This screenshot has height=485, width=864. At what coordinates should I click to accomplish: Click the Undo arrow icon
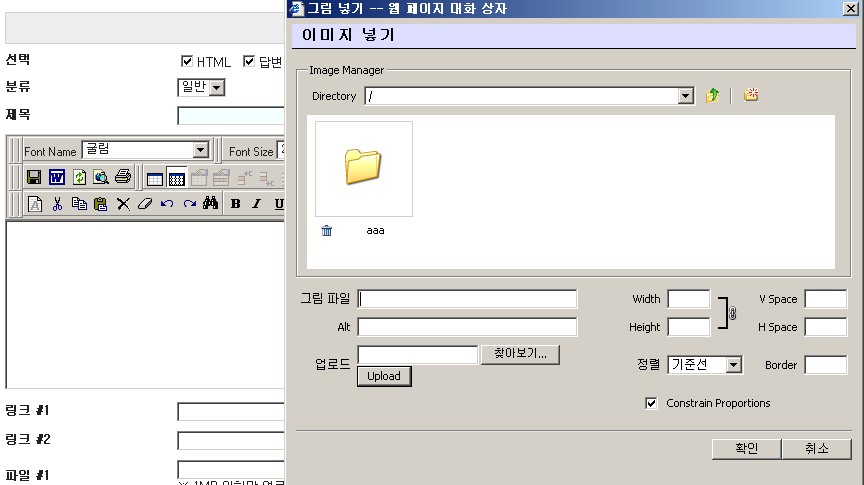pyautogui.click(x=167, y=204)
